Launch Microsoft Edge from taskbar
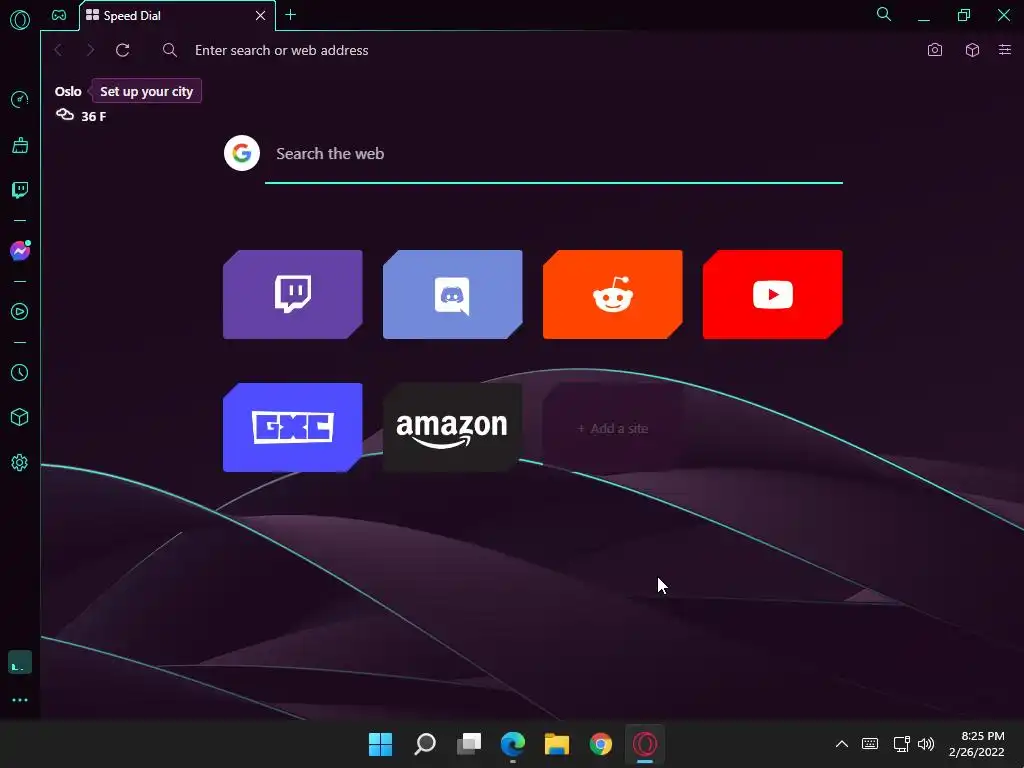 click(513, 744)
